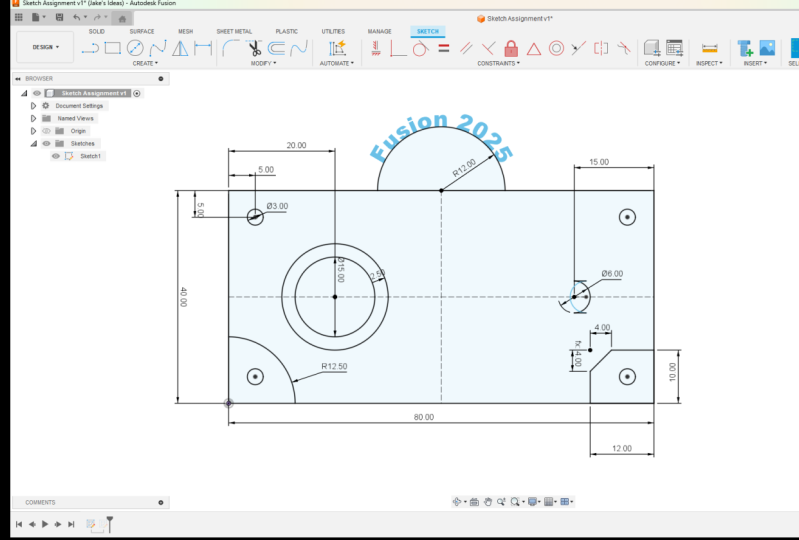
Task: Apply the Coincident constraint
Action: 398,48
